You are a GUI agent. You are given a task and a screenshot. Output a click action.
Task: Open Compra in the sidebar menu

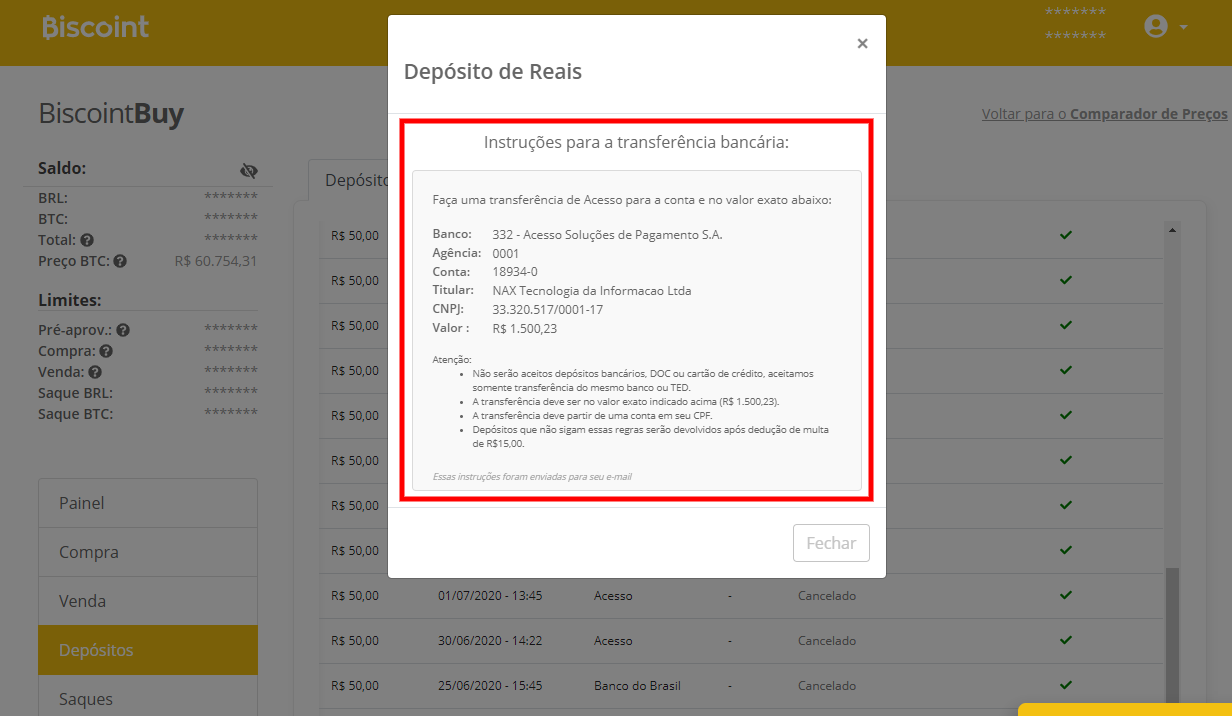148,552
